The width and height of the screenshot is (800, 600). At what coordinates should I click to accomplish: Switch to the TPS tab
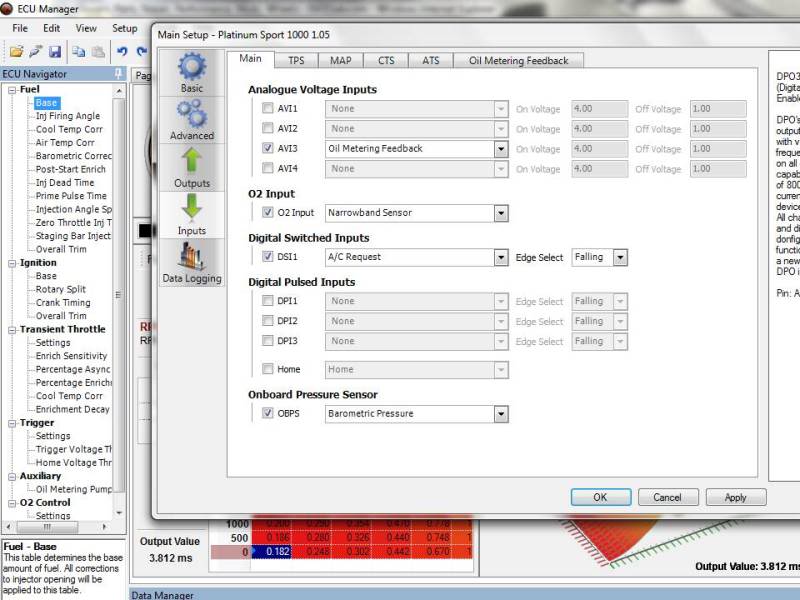[296, 60]
